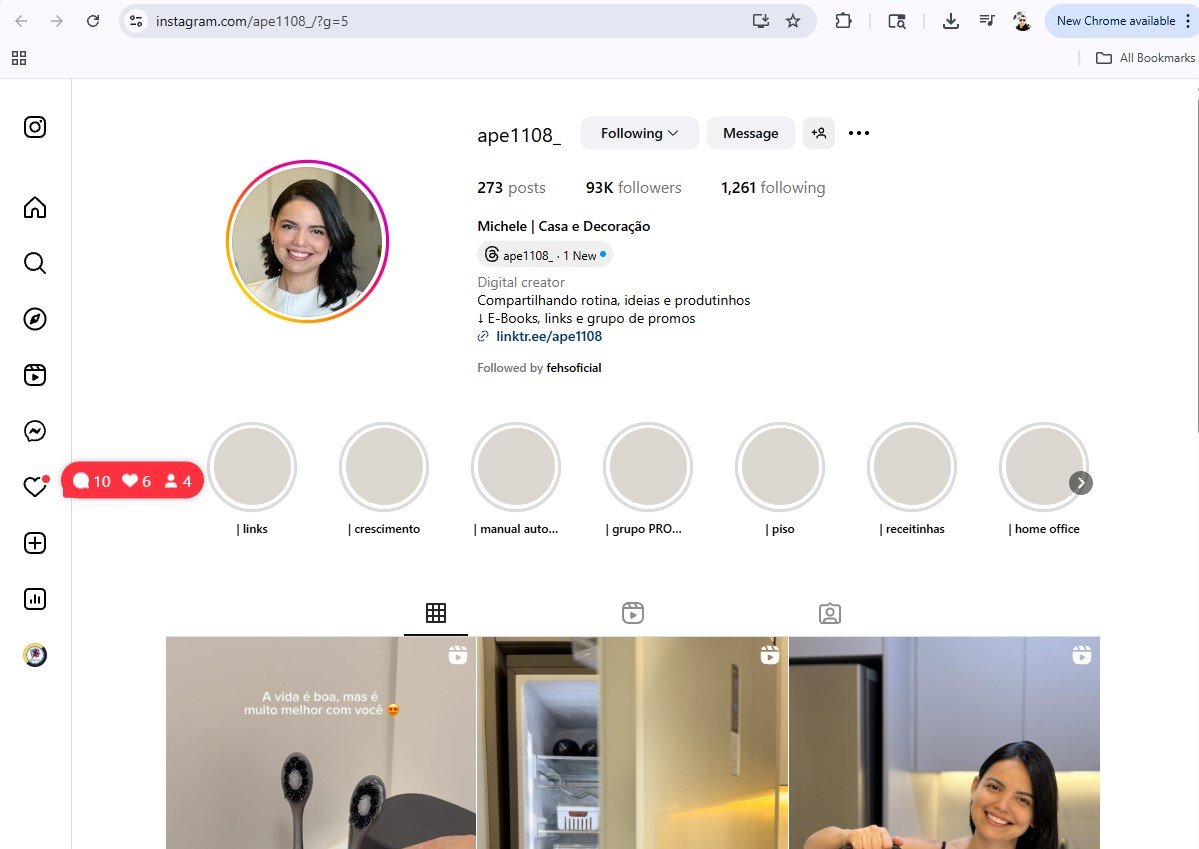1199x849 pixels.
Task: Open Reels from the left sidebar
Action: (x=35, y=375)
